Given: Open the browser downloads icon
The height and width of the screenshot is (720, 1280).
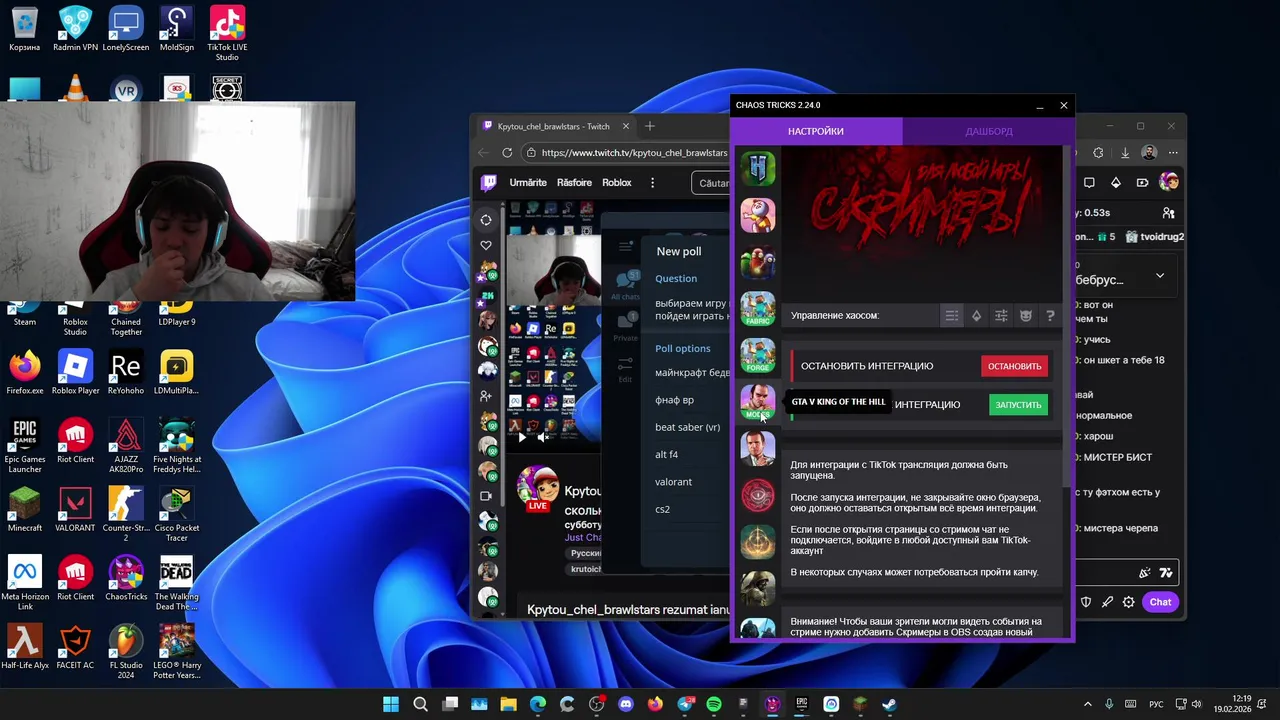Looking at the screenshot, I should pos(1125,153).
